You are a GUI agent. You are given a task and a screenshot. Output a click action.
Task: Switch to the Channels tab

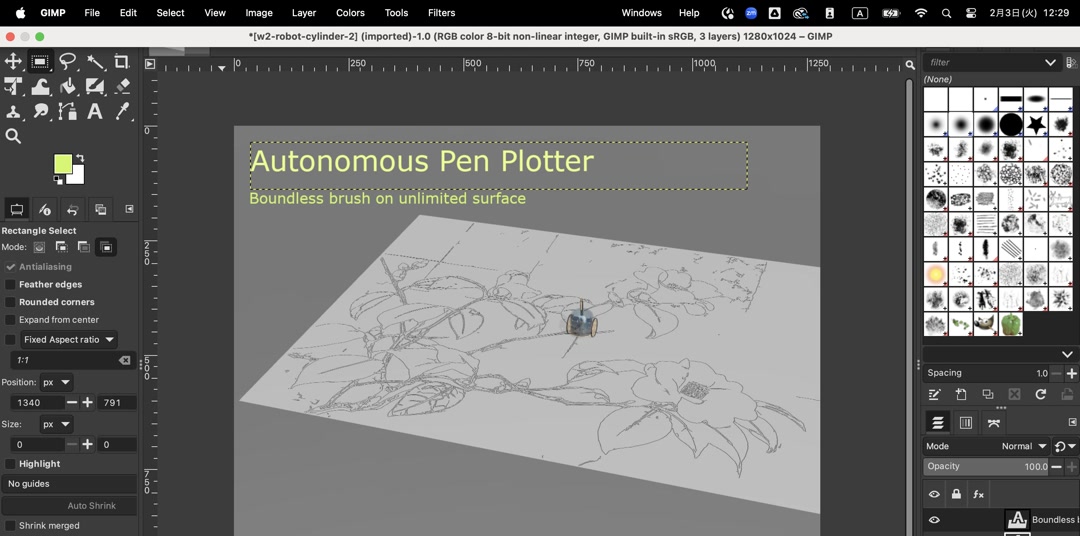point(966,422)
